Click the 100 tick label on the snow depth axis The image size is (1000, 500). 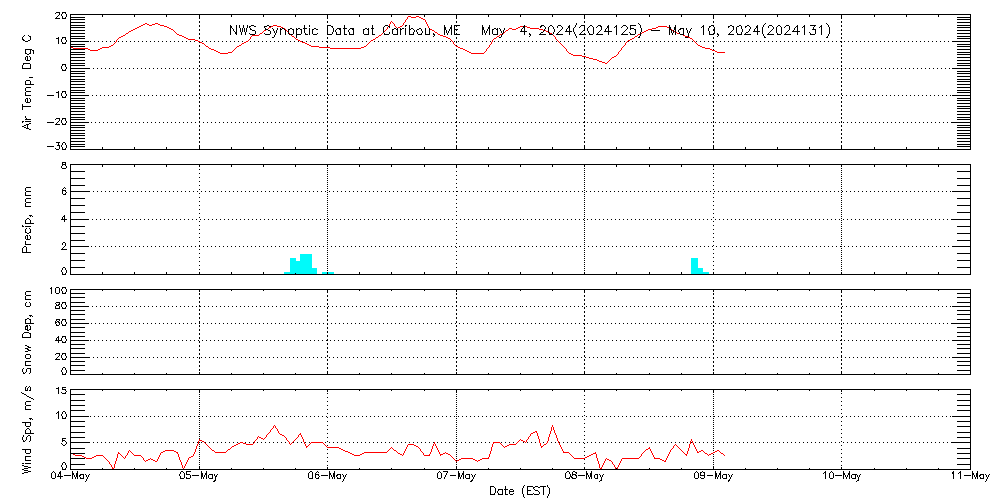tap(57, 291)
